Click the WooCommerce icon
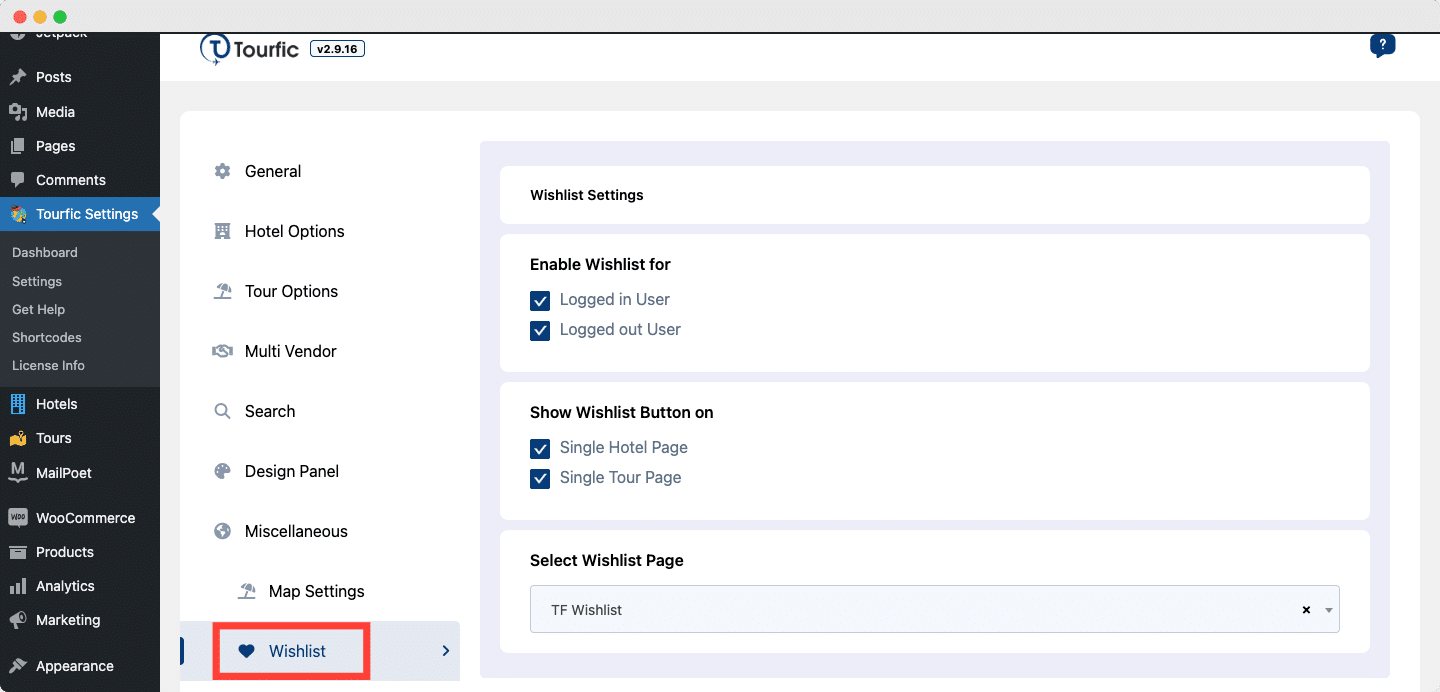Screen dimensions: 1440x692 18,518
